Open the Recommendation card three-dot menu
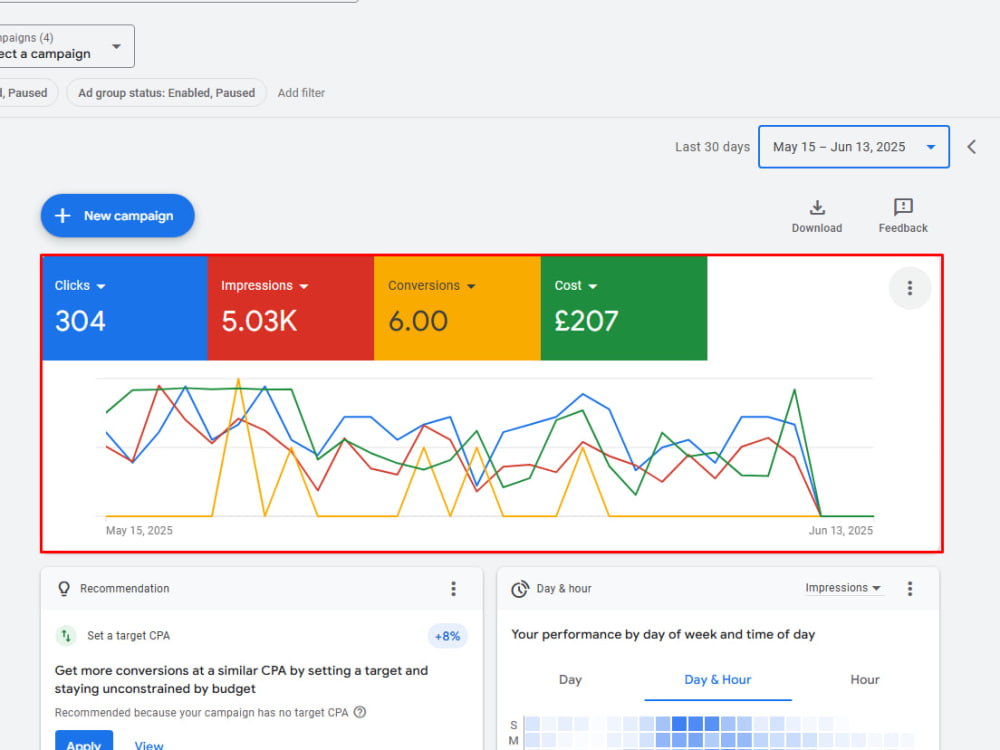Image resolution: width=1000 pixels, height=750 pixels. (x=453, y=589)
